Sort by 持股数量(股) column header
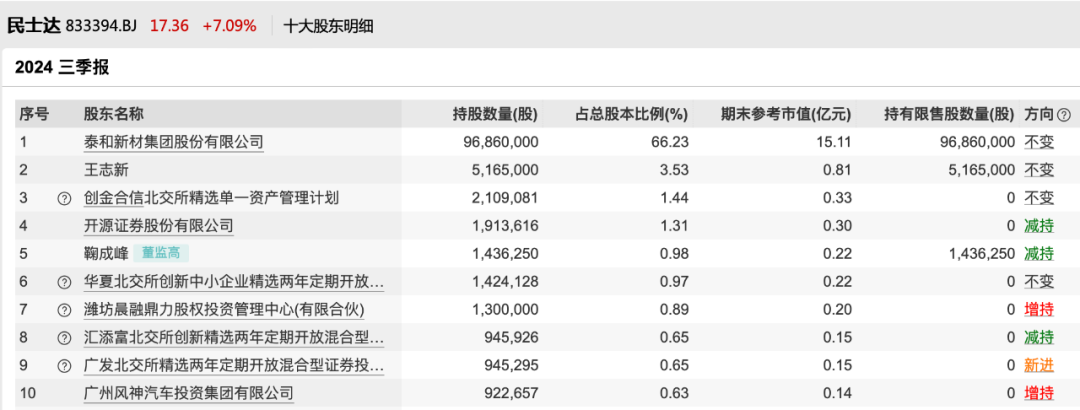The width and height of the screenshot is (1080, 410). (x=495, y=114)
